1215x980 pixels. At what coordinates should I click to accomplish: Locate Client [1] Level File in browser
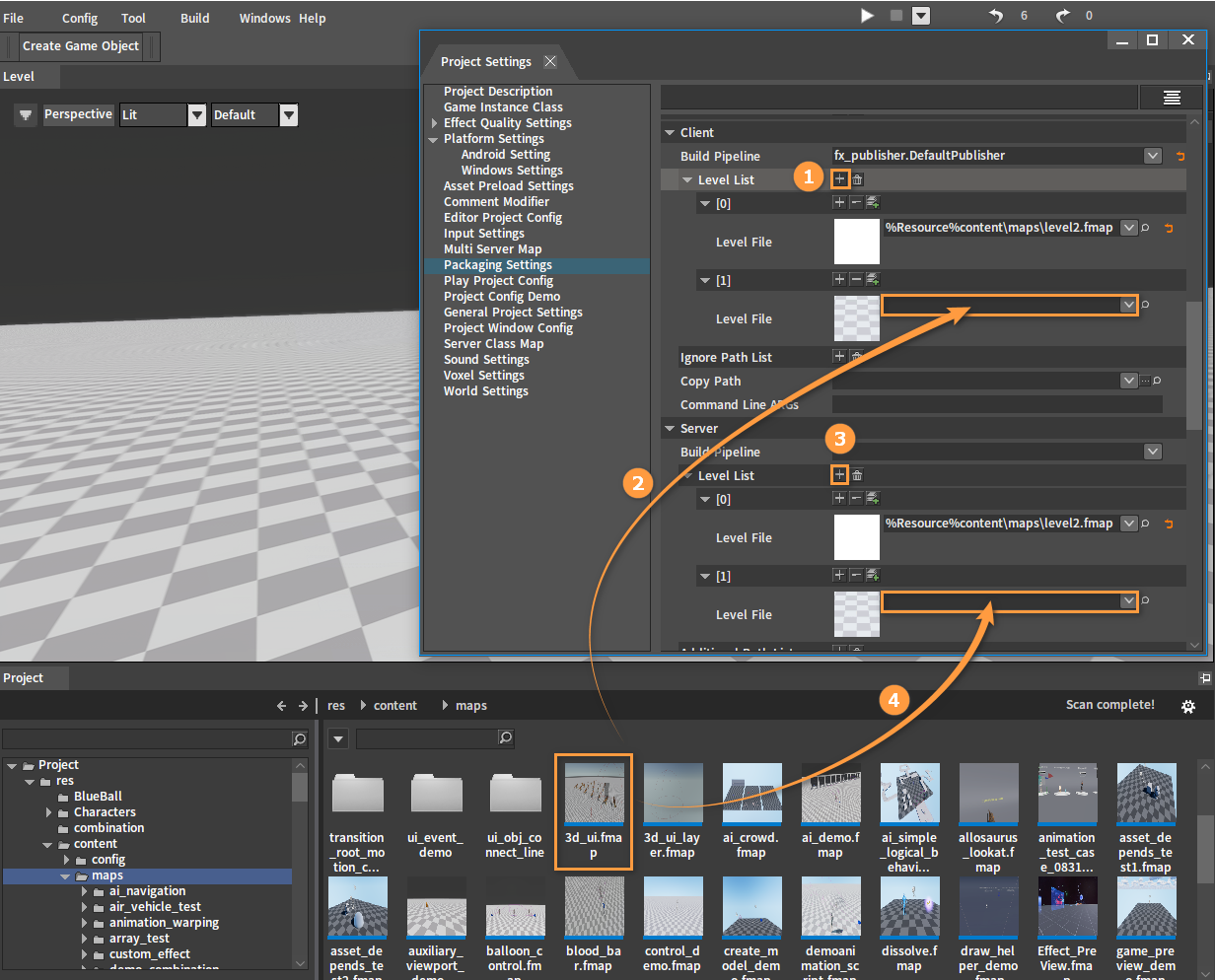[1146, 305]
